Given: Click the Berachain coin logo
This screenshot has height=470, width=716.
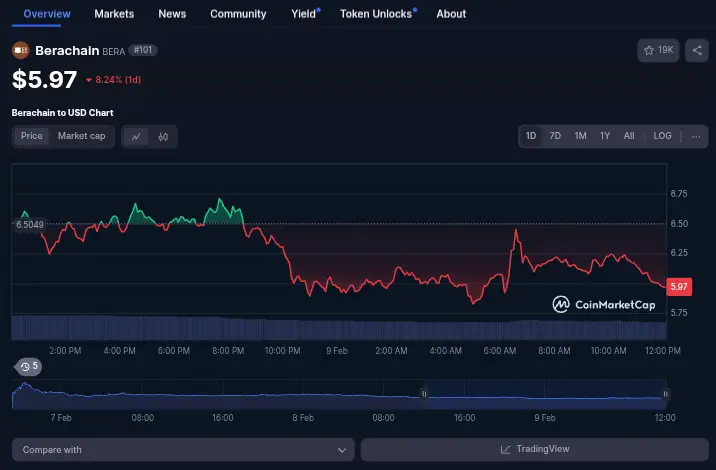Looking at the screenshot, I should pyautogui.click(x=21, y=50).
